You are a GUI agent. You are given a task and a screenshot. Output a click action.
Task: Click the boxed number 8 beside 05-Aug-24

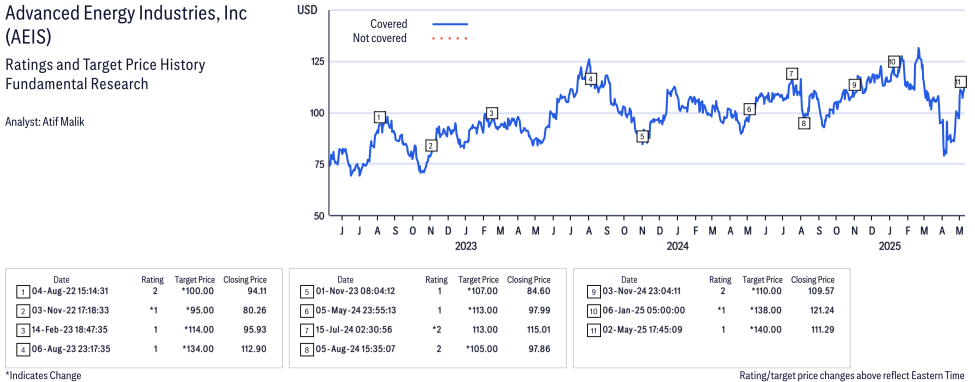pyautogui.click(x=307, y=349)
